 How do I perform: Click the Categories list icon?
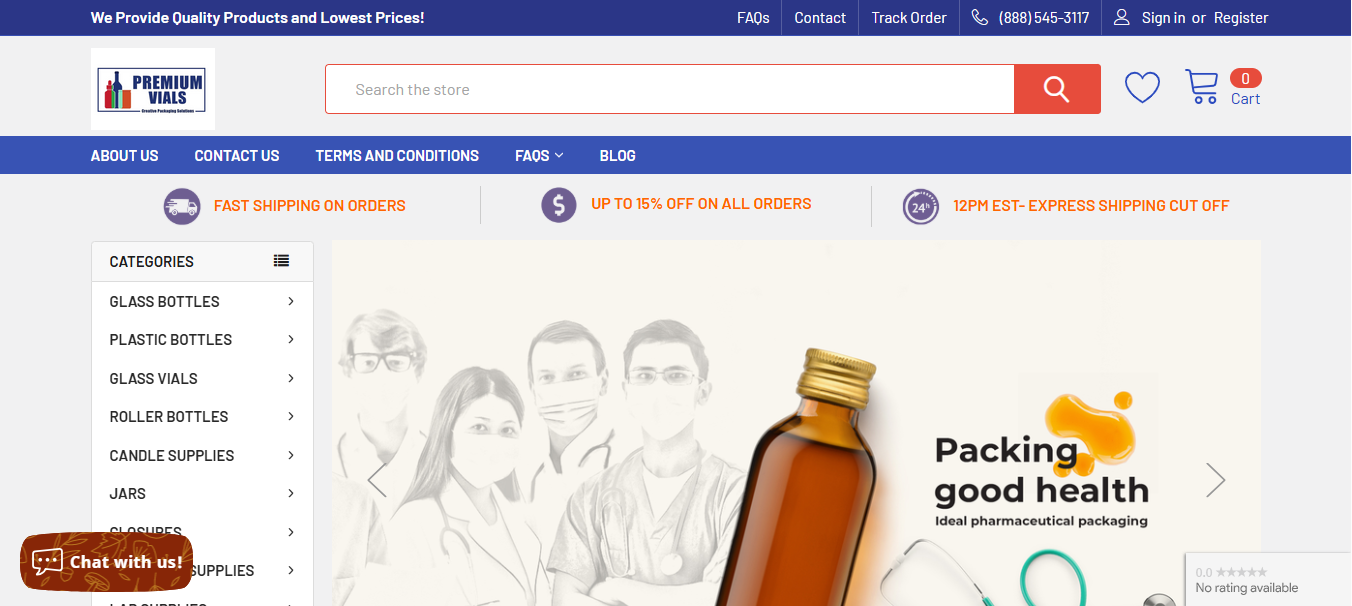pos(283,260)
